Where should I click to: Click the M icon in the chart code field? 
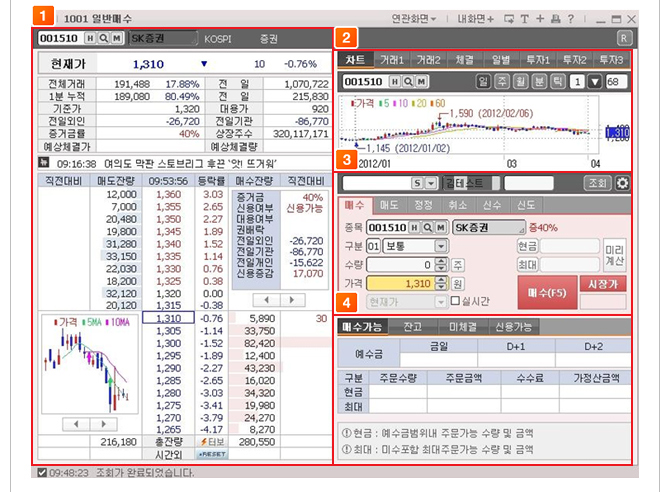[x=421, y=82]
